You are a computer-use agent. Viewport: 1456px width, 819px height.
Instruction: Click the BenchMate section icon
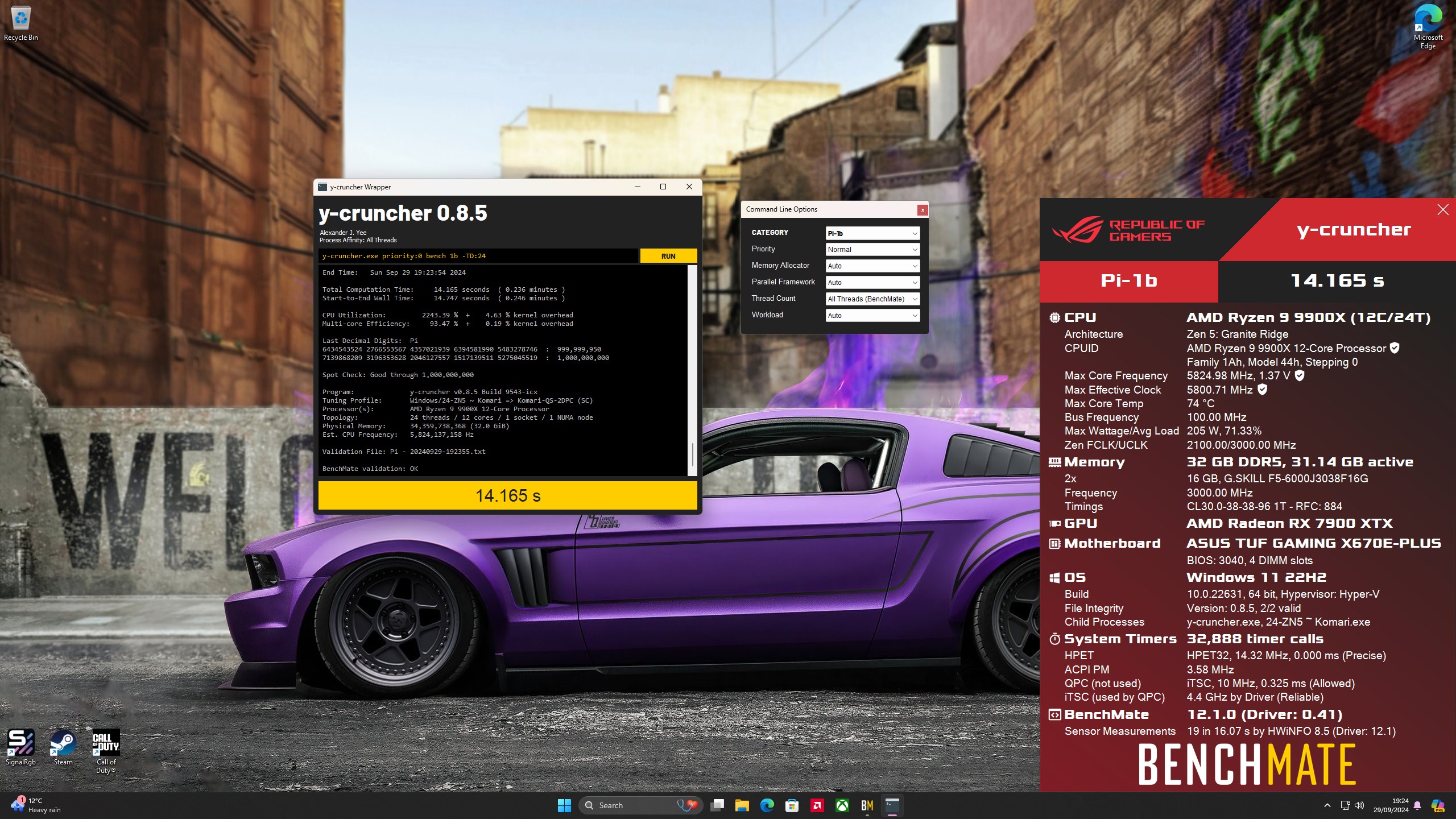pos(1055,715)
